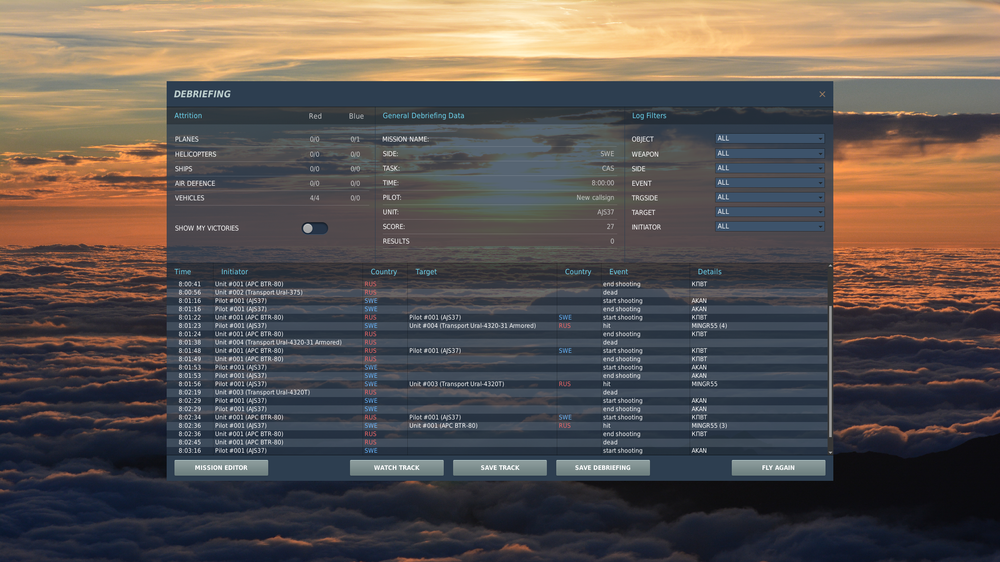Click the event log vertical scrollbar
The image size is (1000, 562).
[830, 371]
